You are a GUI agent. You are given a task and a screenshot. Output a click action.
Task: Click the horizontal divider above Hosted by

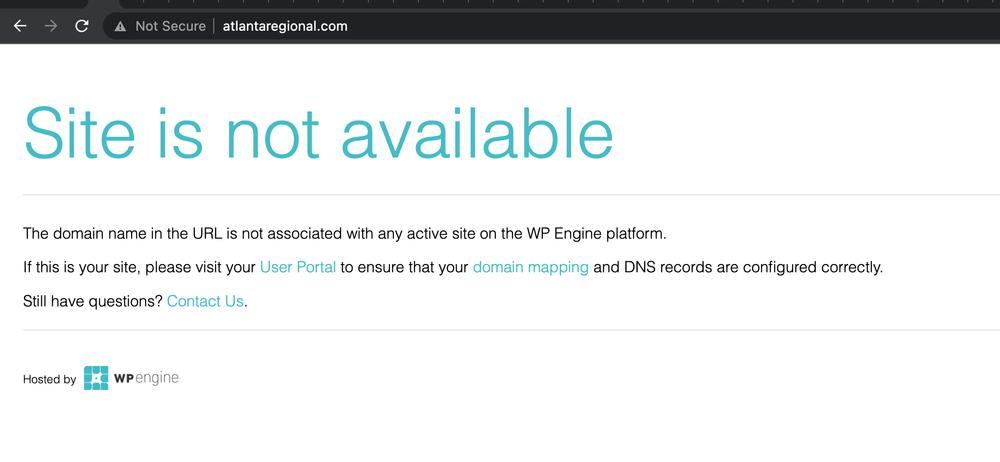[x=511, y=330]
